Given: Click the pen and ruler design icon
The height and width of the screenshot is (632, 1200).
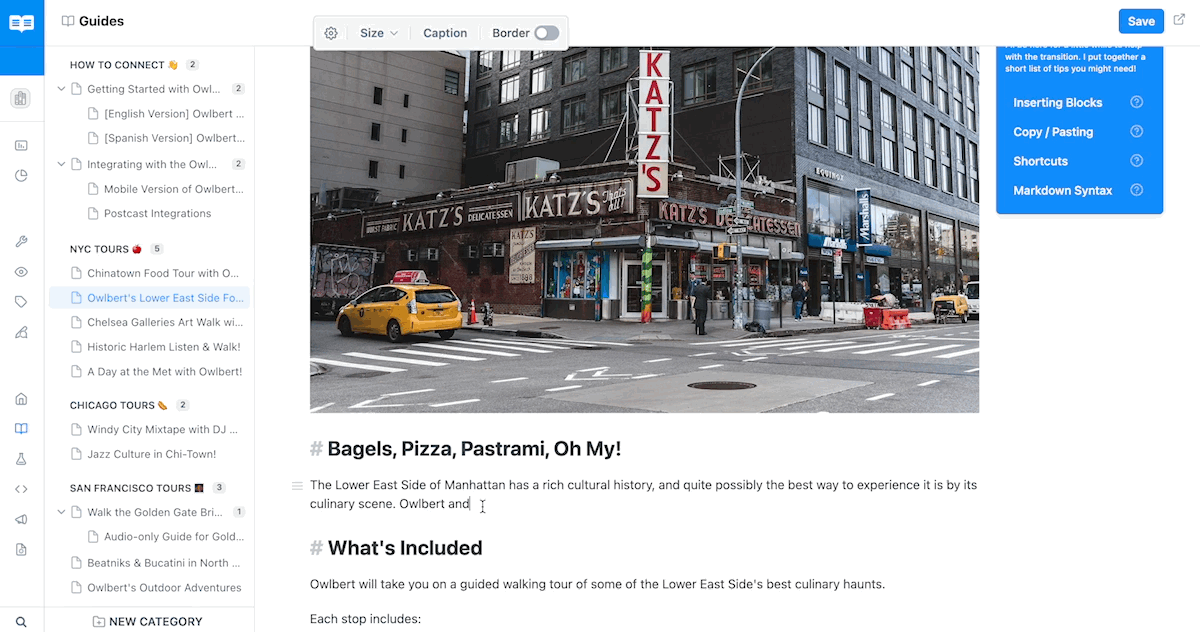Looking at the screenshot, I should click(21, 333).
